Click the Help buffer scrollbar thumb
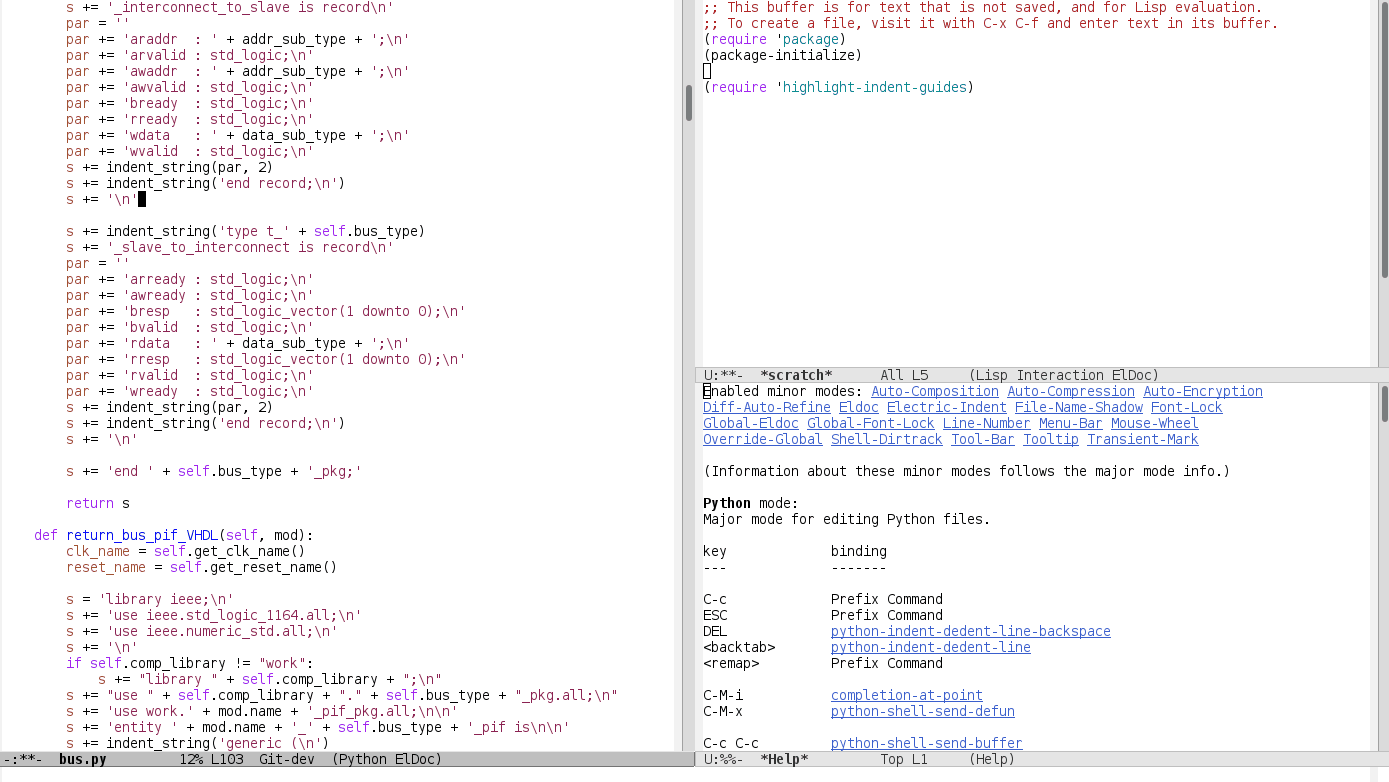 (x=1384, y=403)
